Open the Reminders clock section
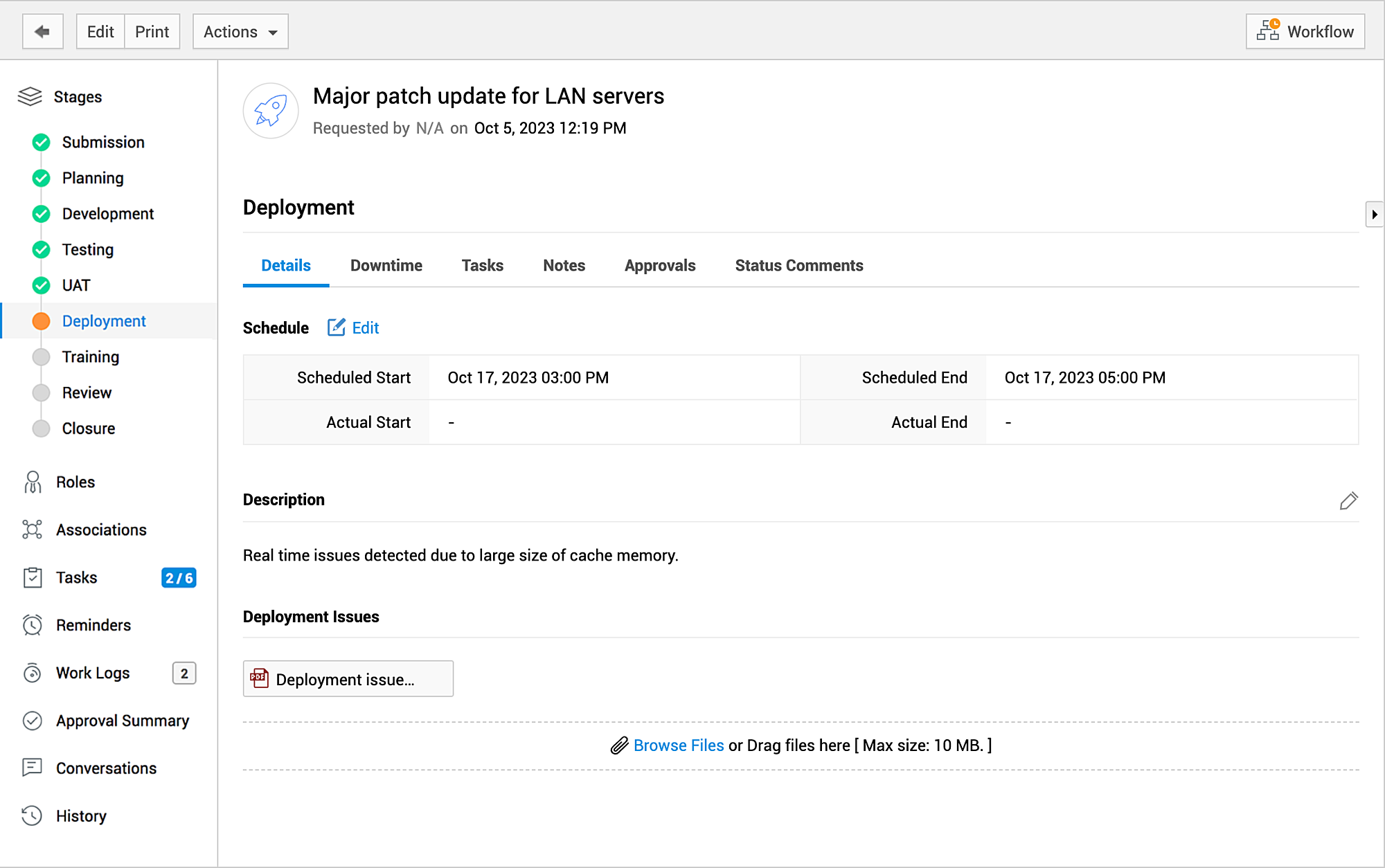This screenshot has height=868, width=1385. [x=93, y=625]
